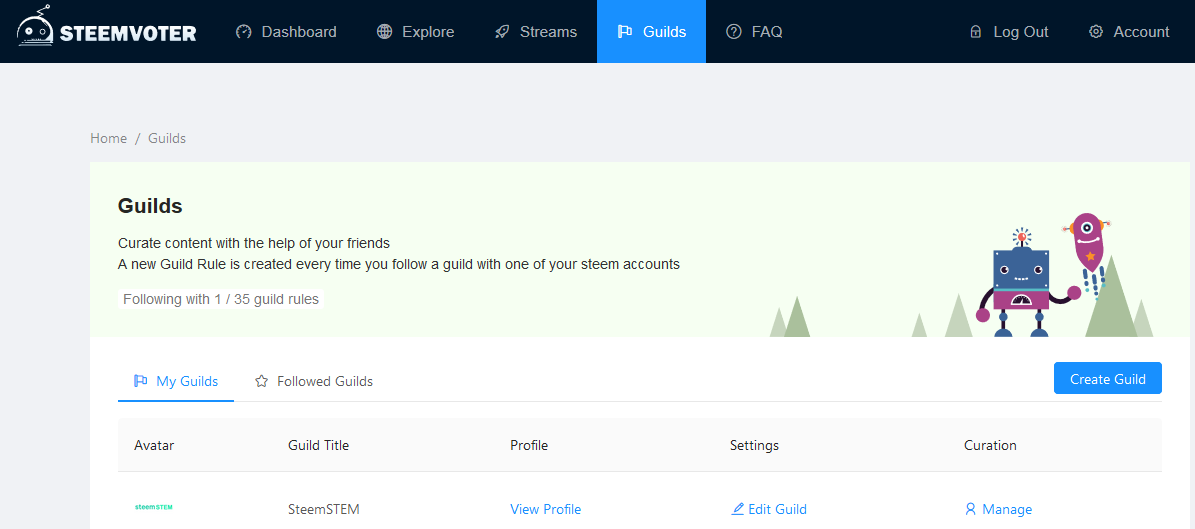Click the Steemvoter robot logo

(x=35, y=27)
